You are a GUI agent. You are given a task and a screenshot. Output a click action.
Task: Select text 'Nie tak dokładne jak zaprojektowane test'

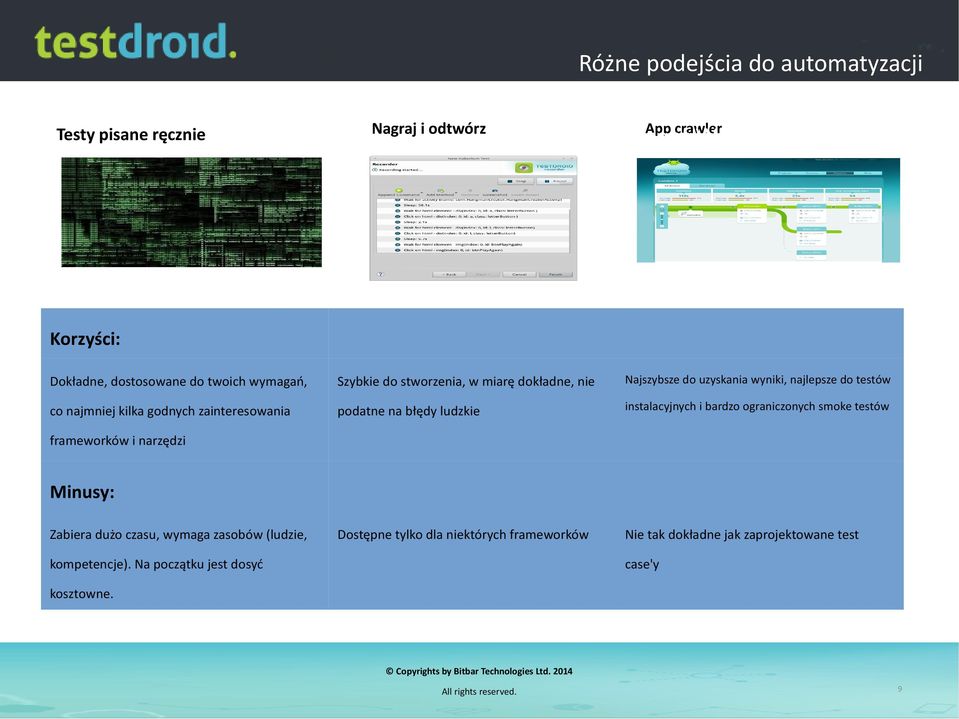point(742,534)
